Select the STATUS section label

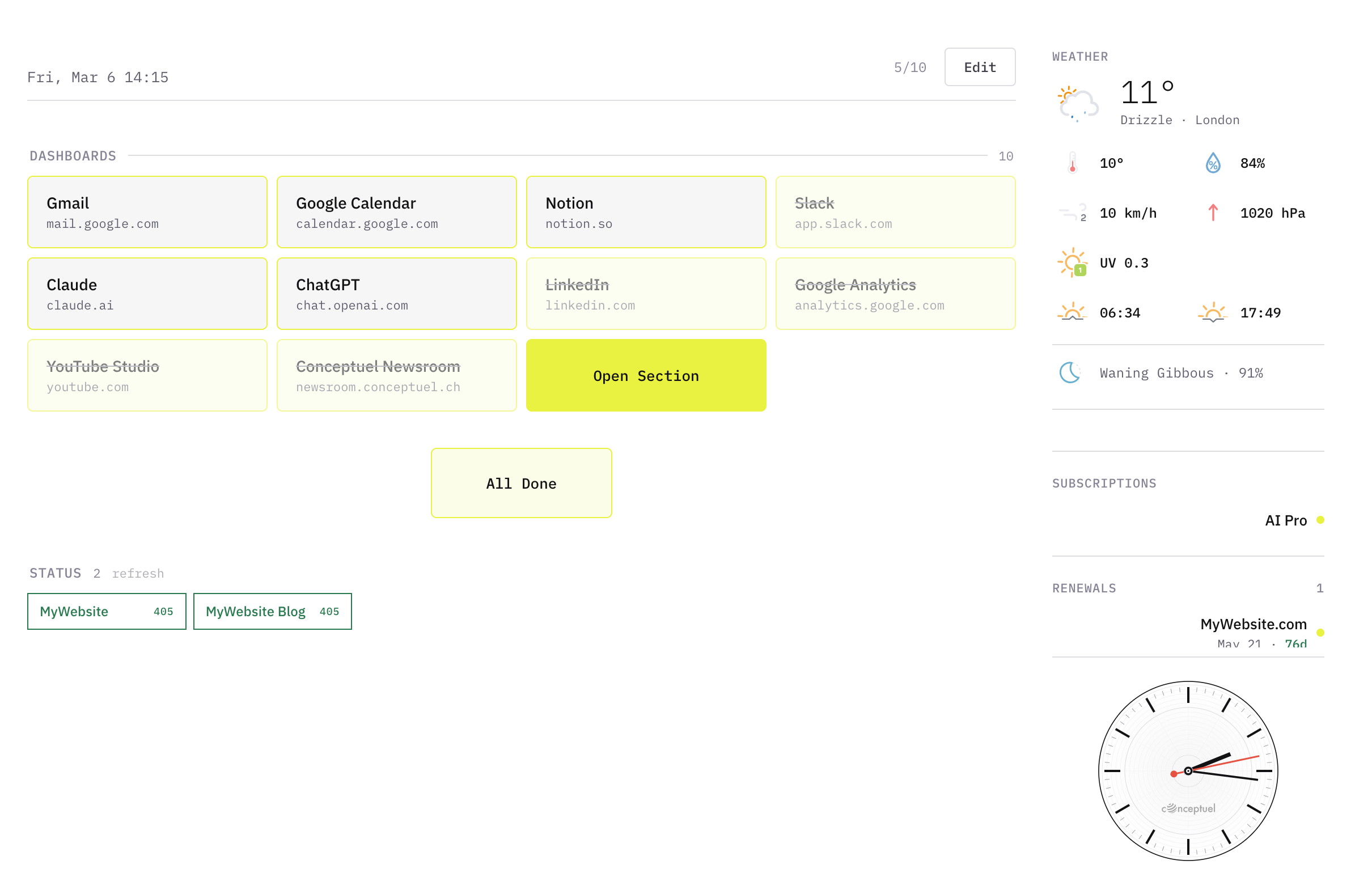pyautogui.click(x=55, y=573)
